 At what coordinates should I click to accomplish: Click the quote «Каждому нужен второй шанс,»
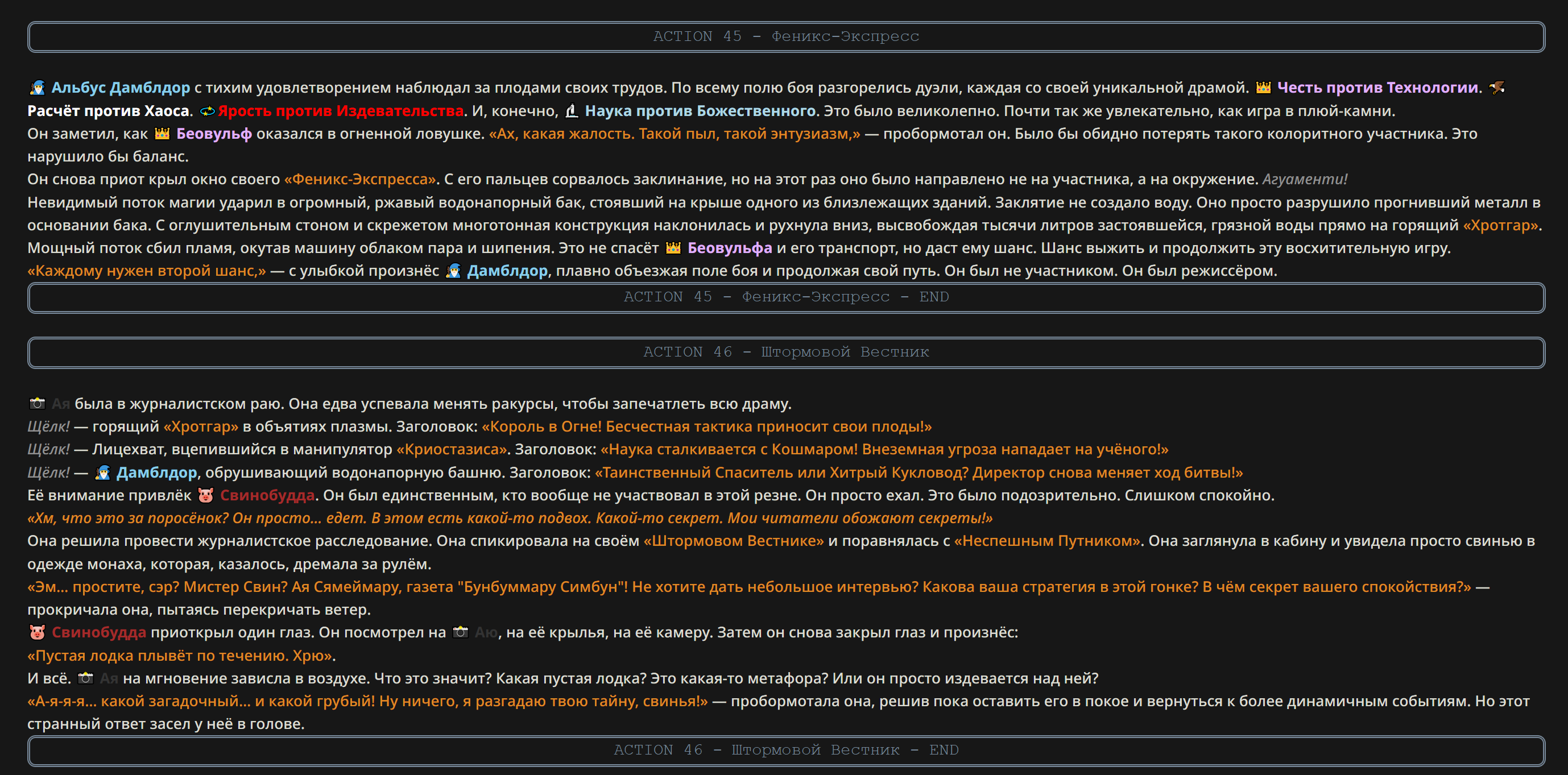point(147,271)
